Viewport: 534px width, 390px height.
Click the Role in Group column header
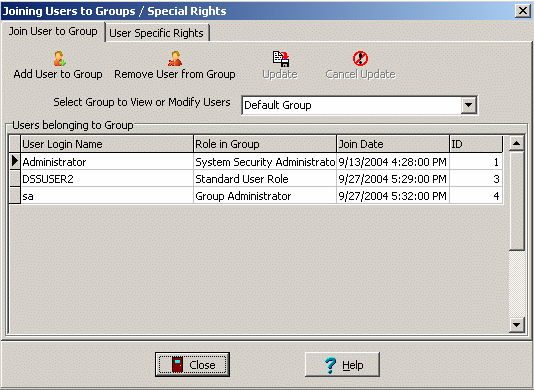[265, 144]
